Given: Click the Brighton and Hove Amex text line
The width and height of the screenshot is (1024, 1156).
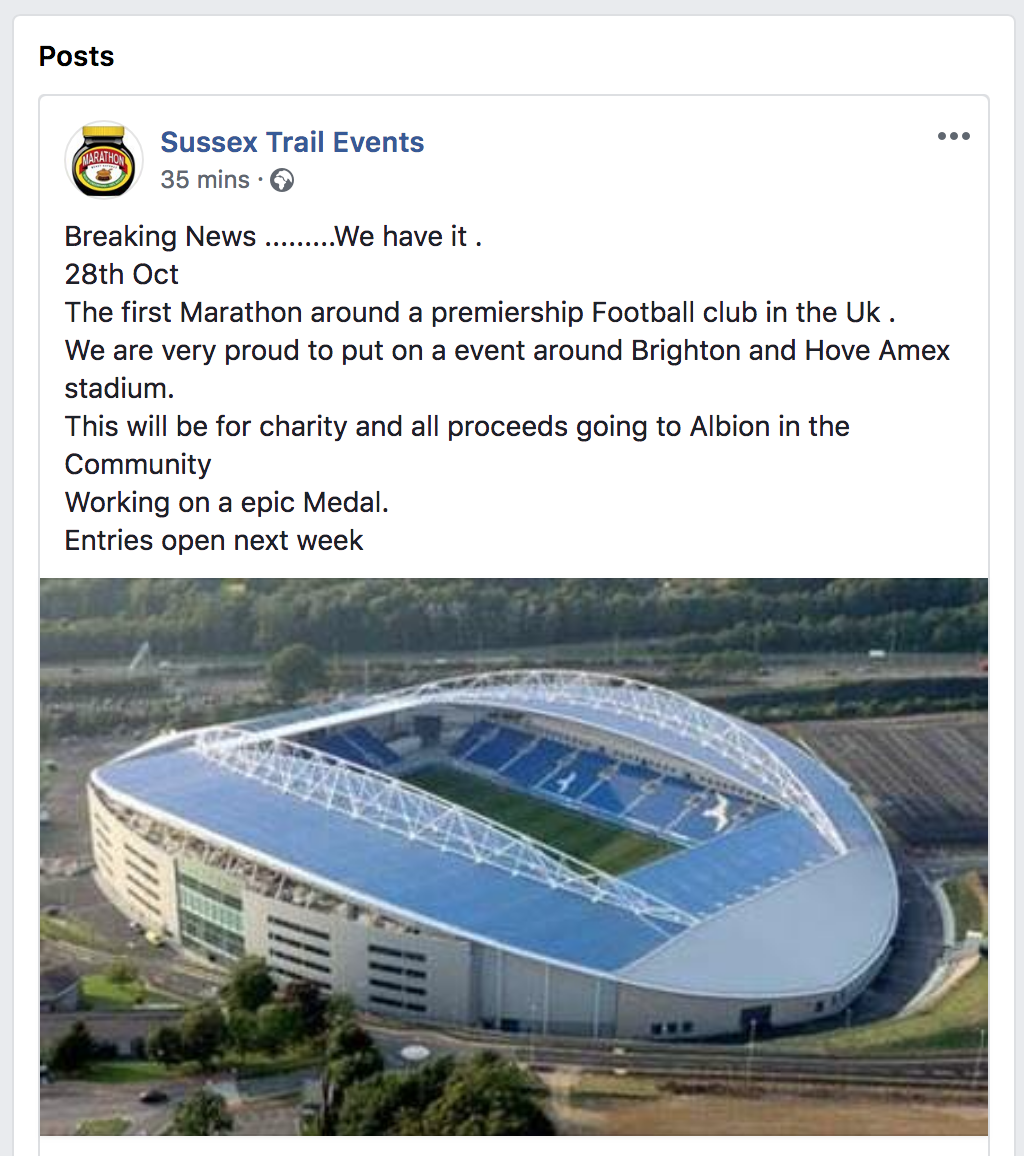Looking at the screenshot, I should [x=507, y=351].
